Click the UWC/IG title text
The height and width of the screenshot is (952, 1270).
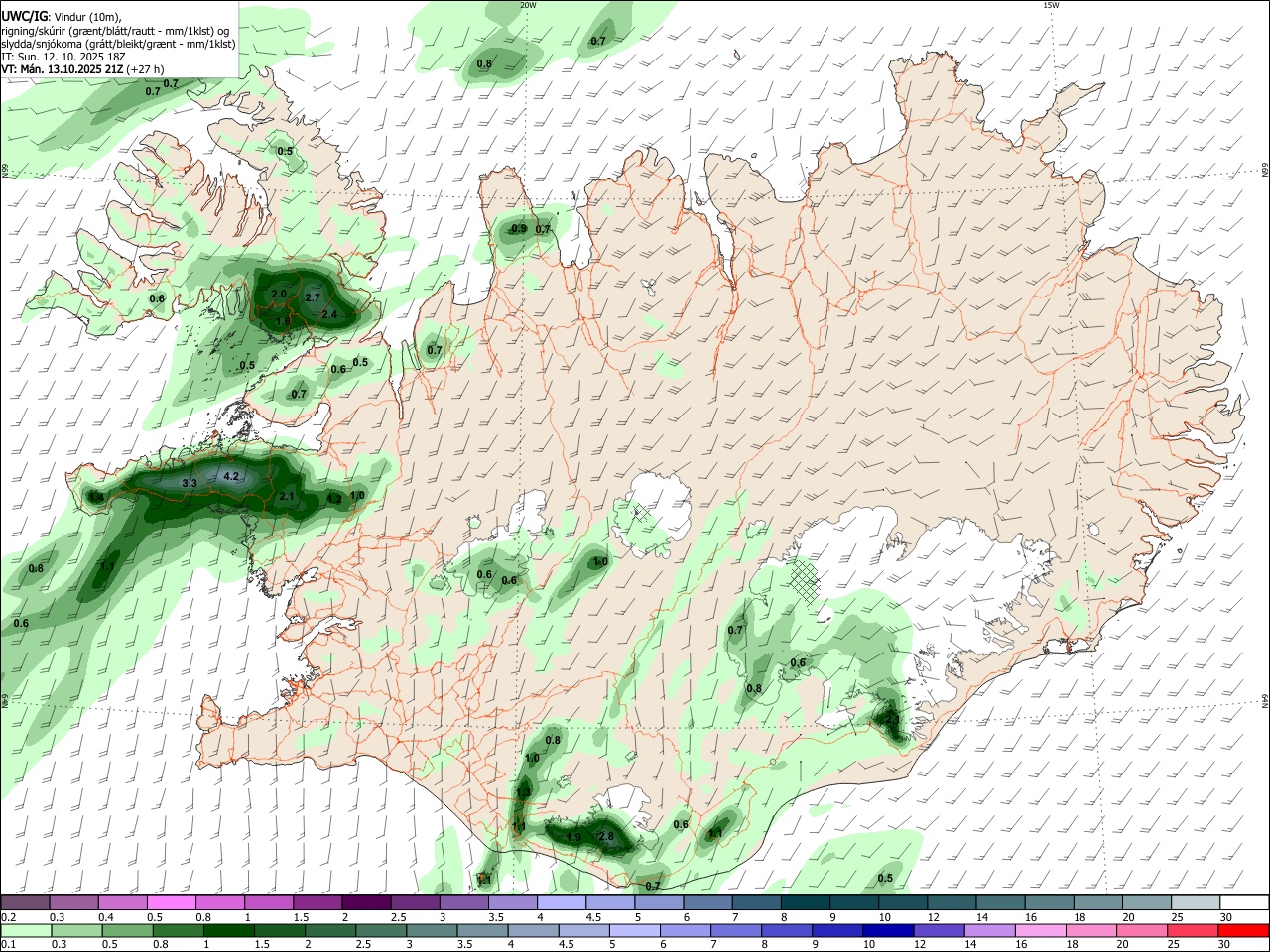(23, 16)
